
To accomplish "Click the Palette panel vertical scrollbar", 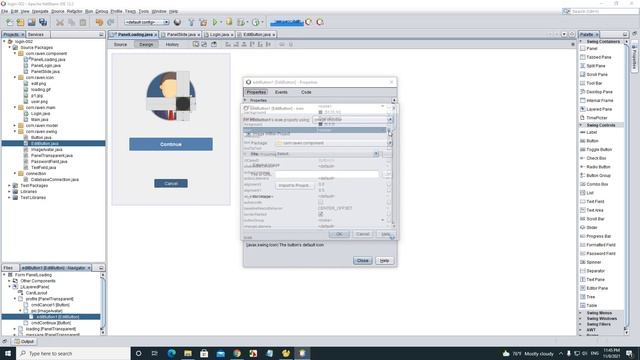I will pyautogui.click(x=627, y=187).
